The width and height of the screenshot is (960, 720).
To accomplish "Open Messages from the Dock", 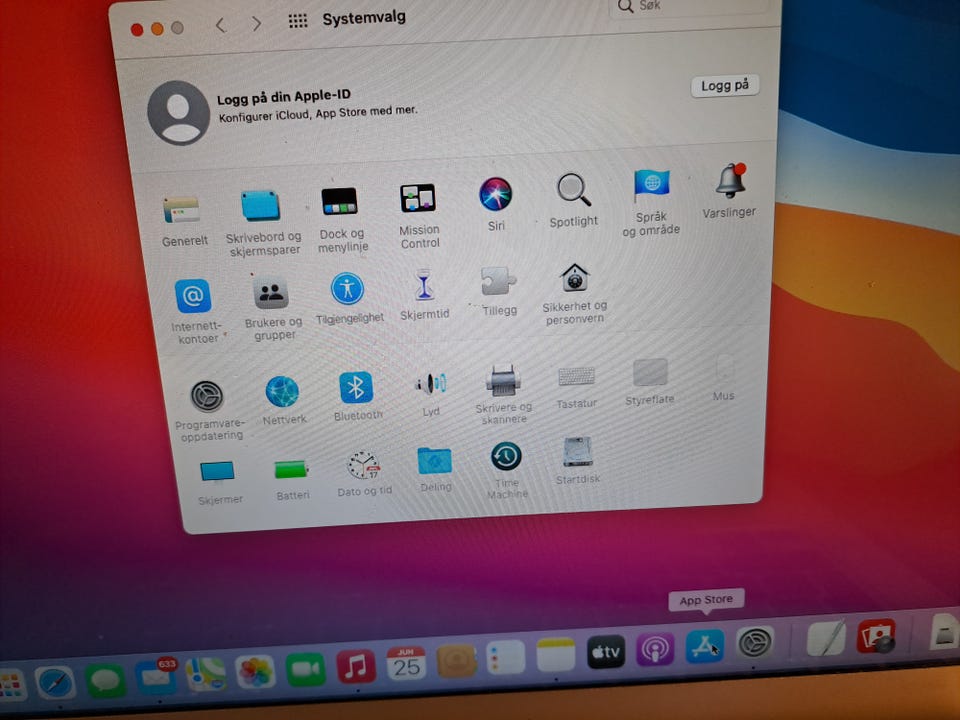I will [x=105, y=680].
